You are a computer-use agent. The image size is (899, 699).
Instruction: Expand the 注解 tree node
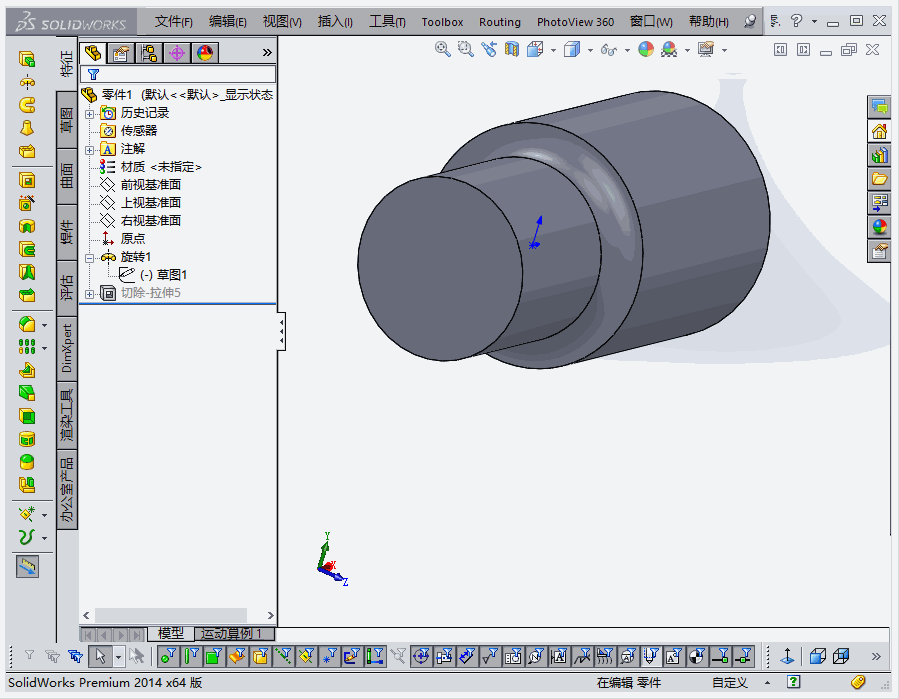click(x=89, y=150)
